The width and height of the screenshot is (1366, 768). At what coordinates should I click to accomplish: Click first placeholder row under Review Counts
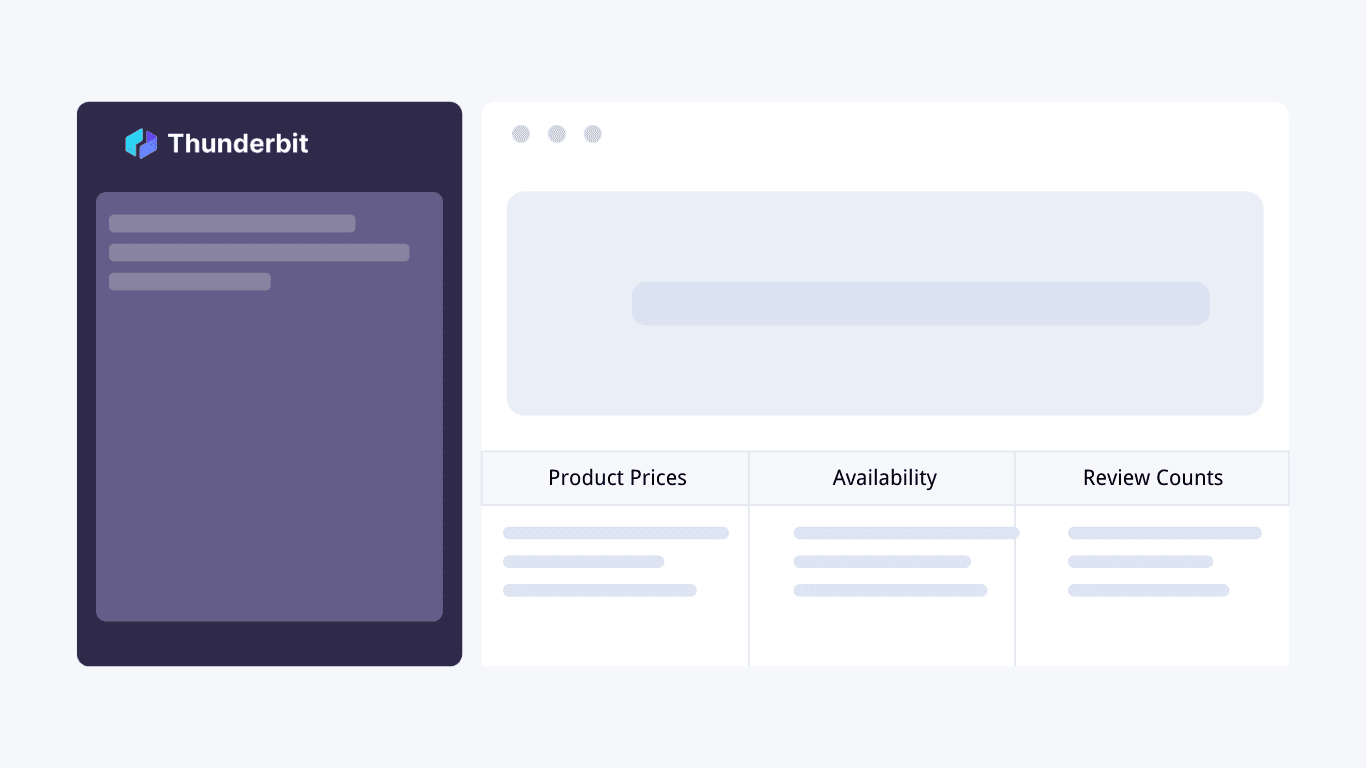[1165, 533]
